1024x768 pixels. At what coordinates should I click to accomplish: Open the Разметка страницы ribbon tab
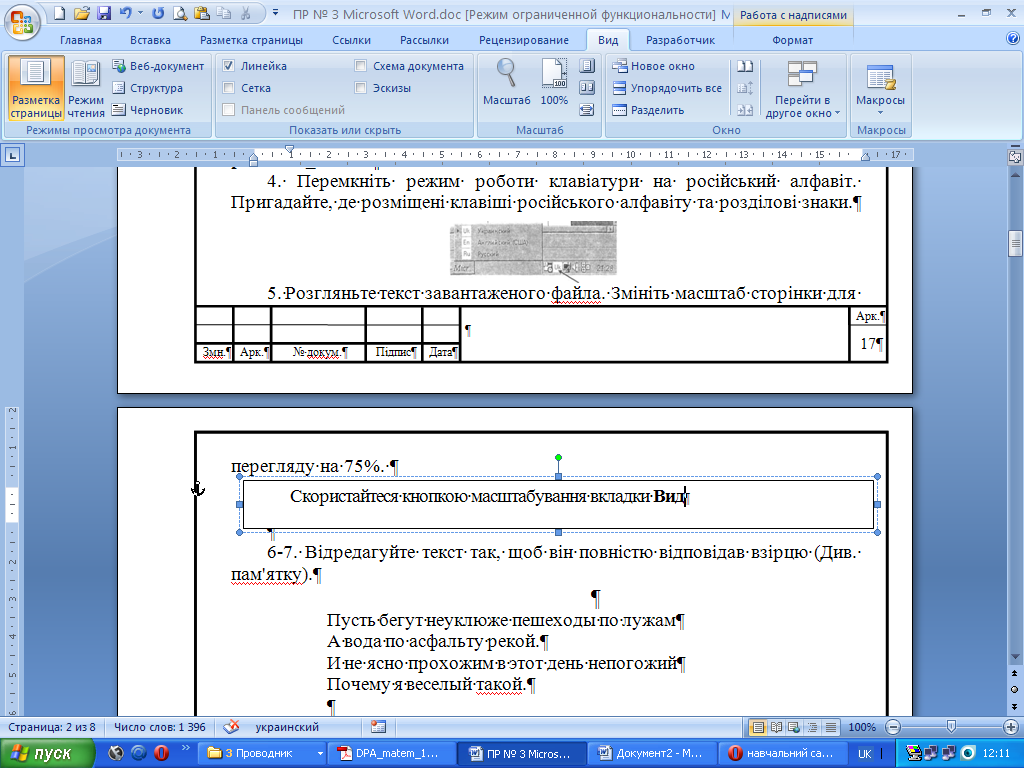251,40
